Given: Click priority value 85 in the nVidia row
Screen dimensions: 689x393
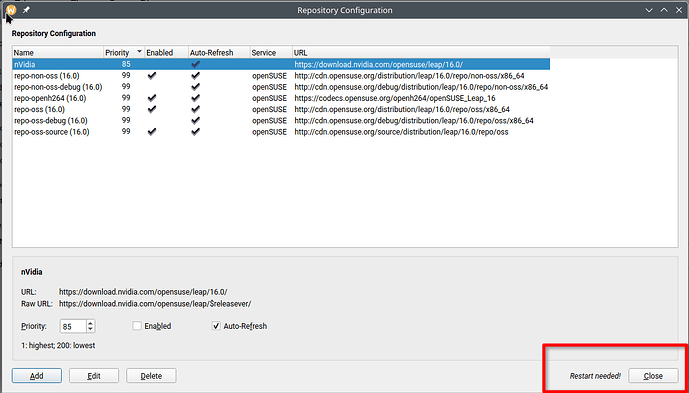Looking at the screenshot, I should click(126, 64).
